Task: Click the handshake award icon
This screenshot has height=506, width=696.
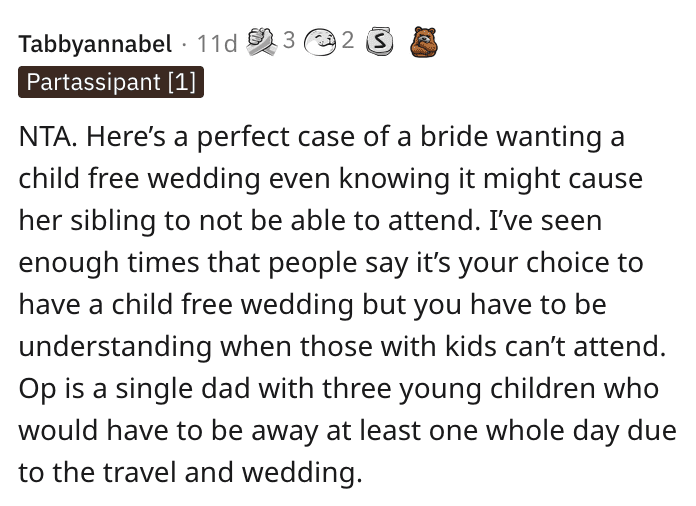Action: tap(263, 41)
